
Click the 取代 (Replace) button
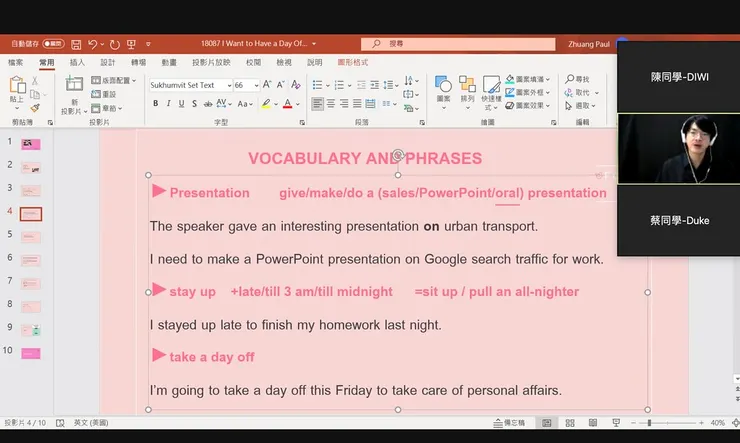[581, 92]
